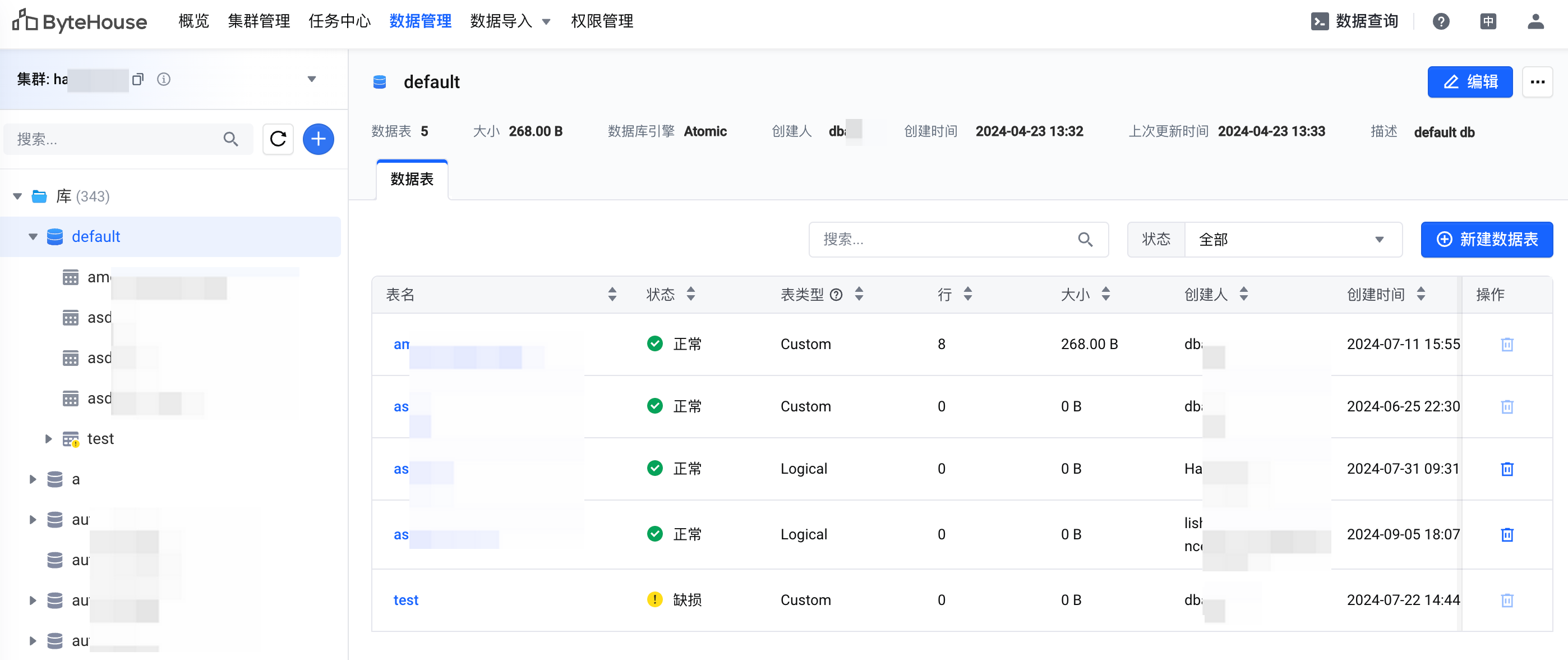Click the ByteHouse logo
This screenshot has height=660, width=1568.
(x=80, y=21)
